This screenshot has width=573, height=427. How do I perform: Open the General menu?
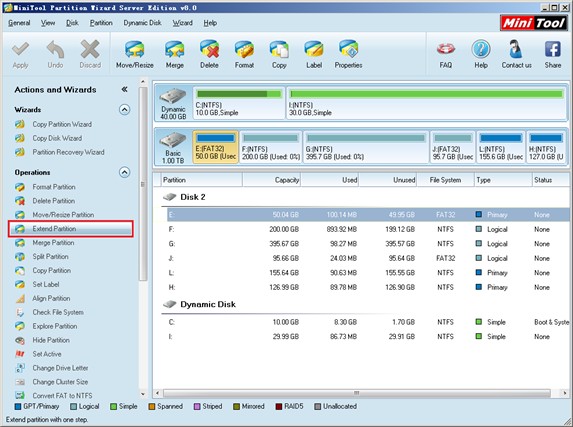(19, 23)
